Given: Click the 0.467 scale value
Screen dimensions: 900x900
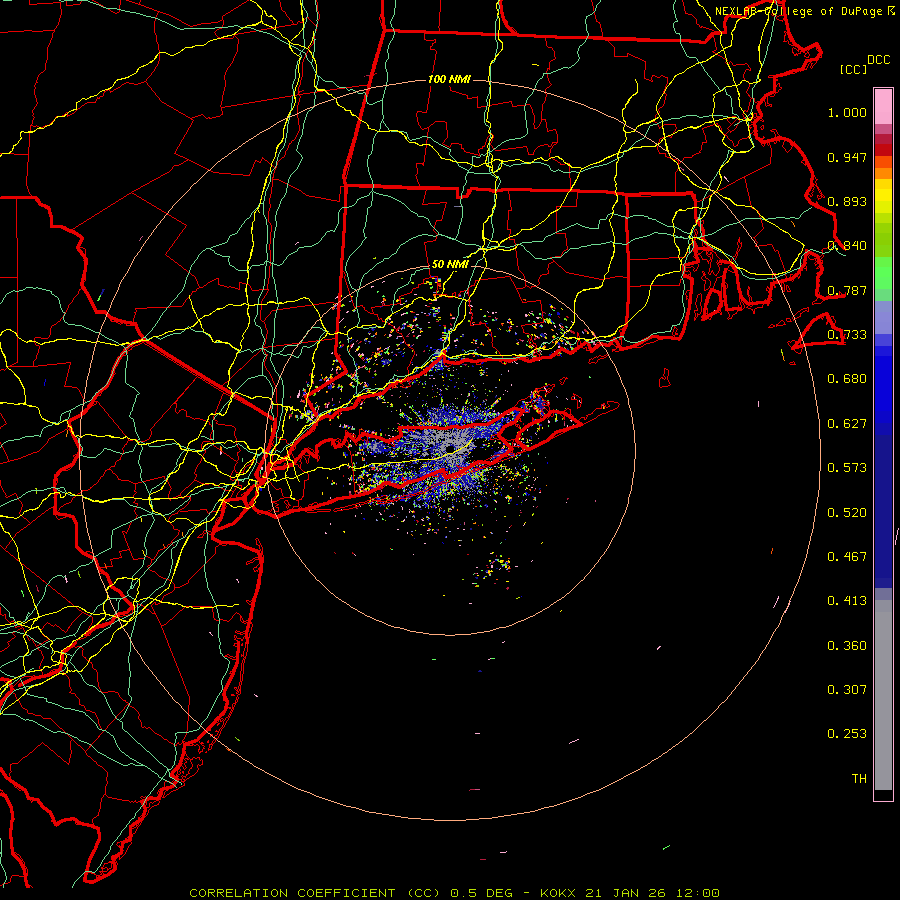Looking at the screenshot, I should [x=847, y=557].
